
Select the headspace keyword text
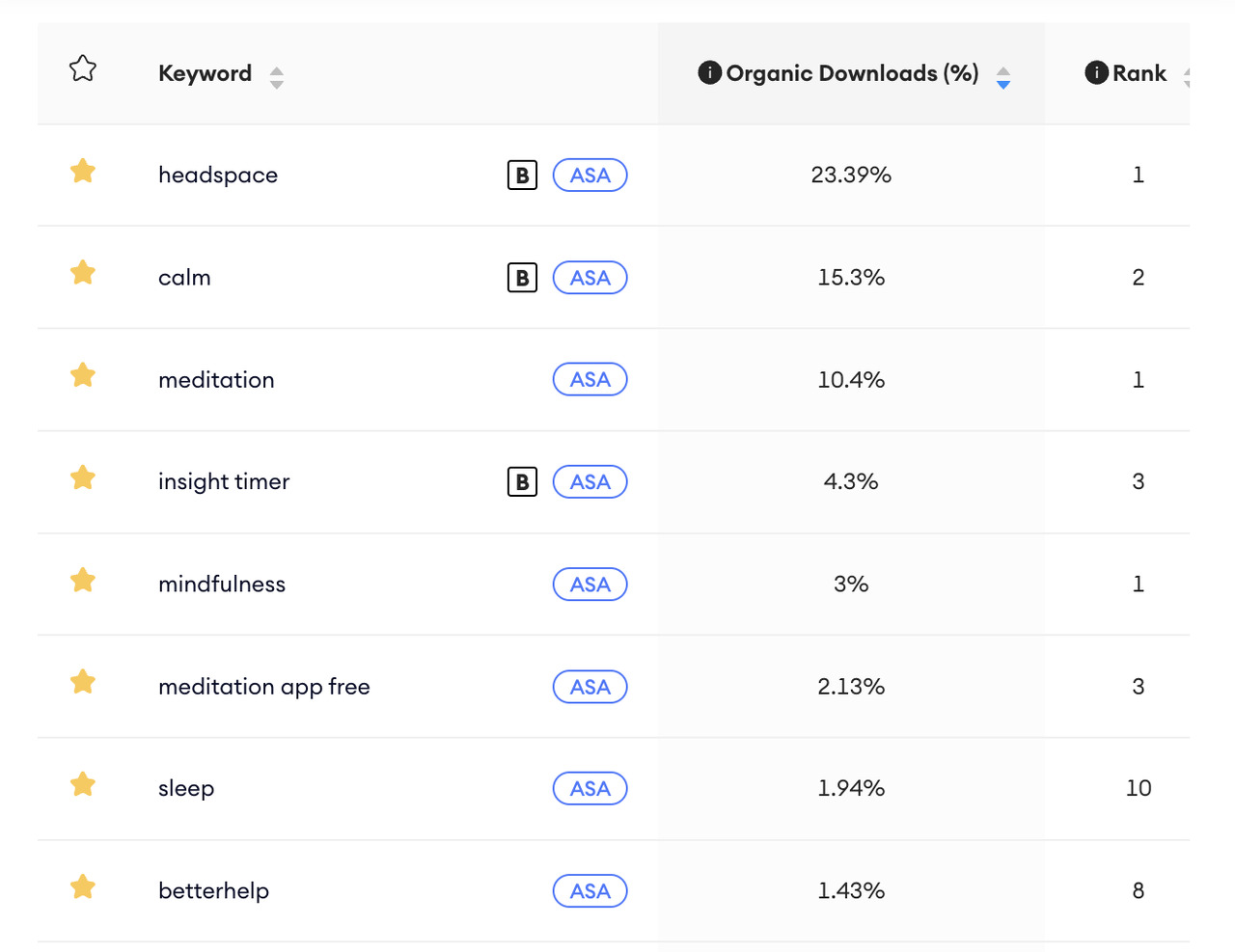tap(218, 176)
